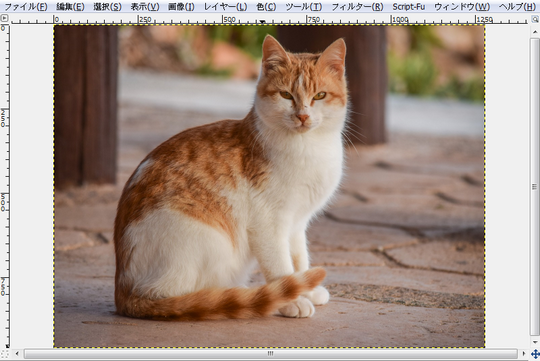Open the フィルター(R) menu
Image resolution: width=540 pixels, height=361 pixels.
[357, 6]
